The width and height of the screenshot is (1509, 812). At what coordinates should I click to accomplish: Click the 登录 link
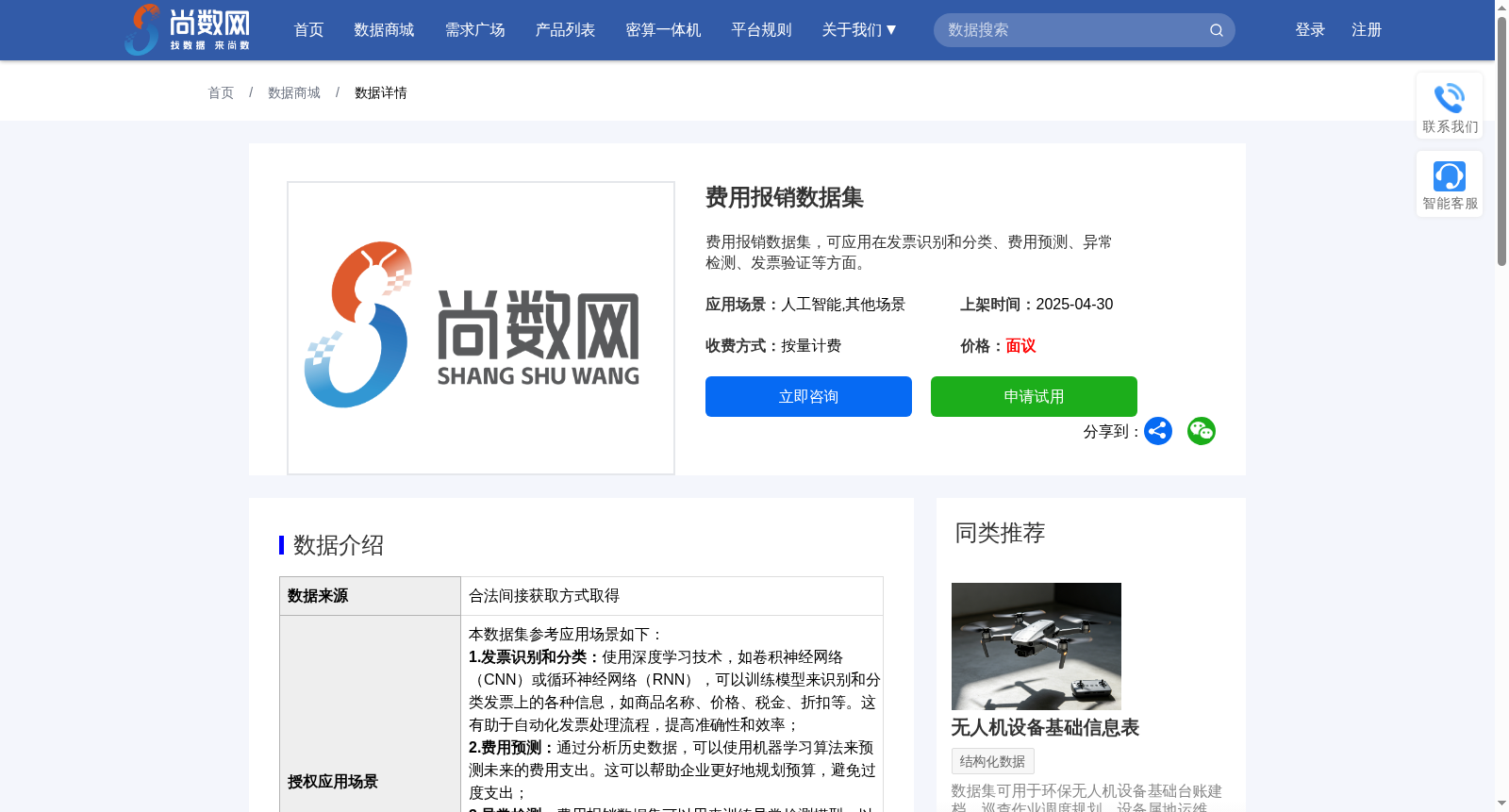[x=1310, y=30]
